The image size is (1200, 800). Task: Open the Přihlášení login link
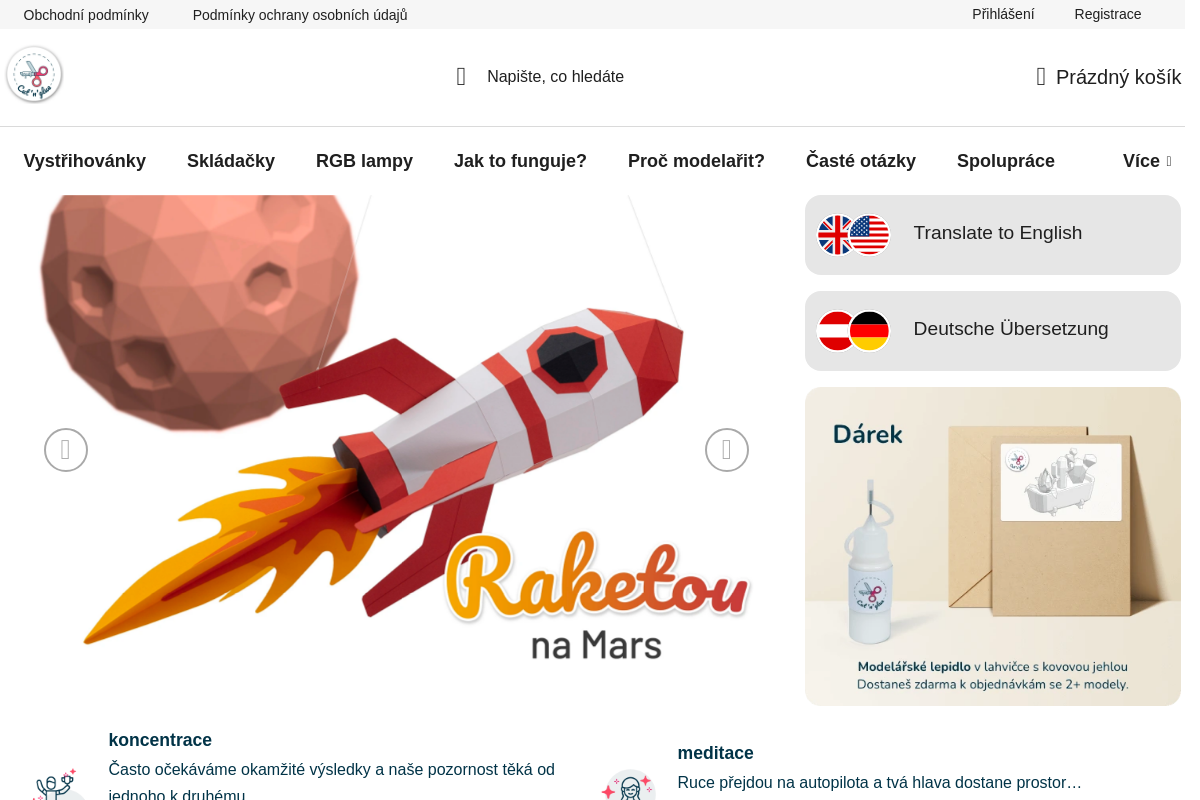(1003, 14)
